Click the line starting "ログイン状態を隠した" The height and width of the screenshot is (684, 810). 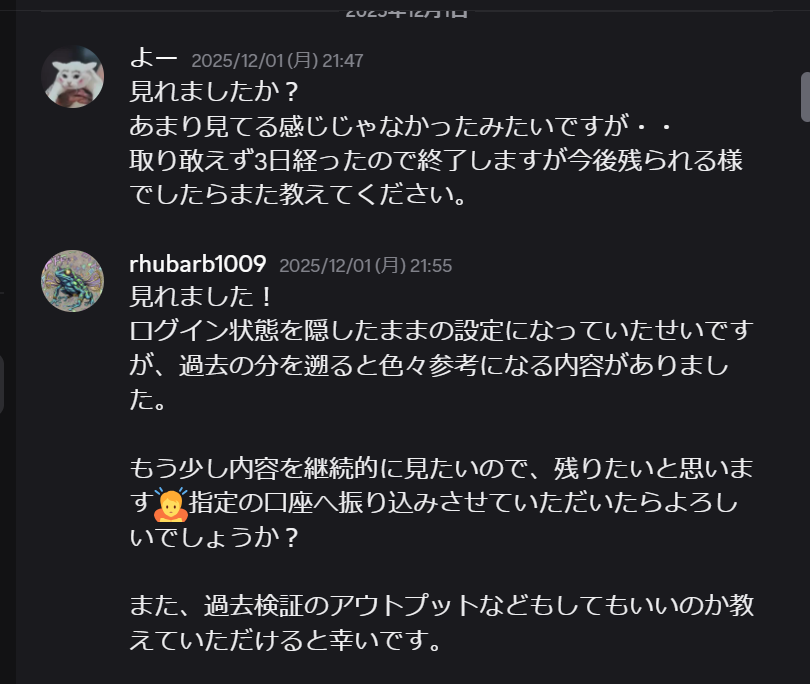(x=440, y=331)
